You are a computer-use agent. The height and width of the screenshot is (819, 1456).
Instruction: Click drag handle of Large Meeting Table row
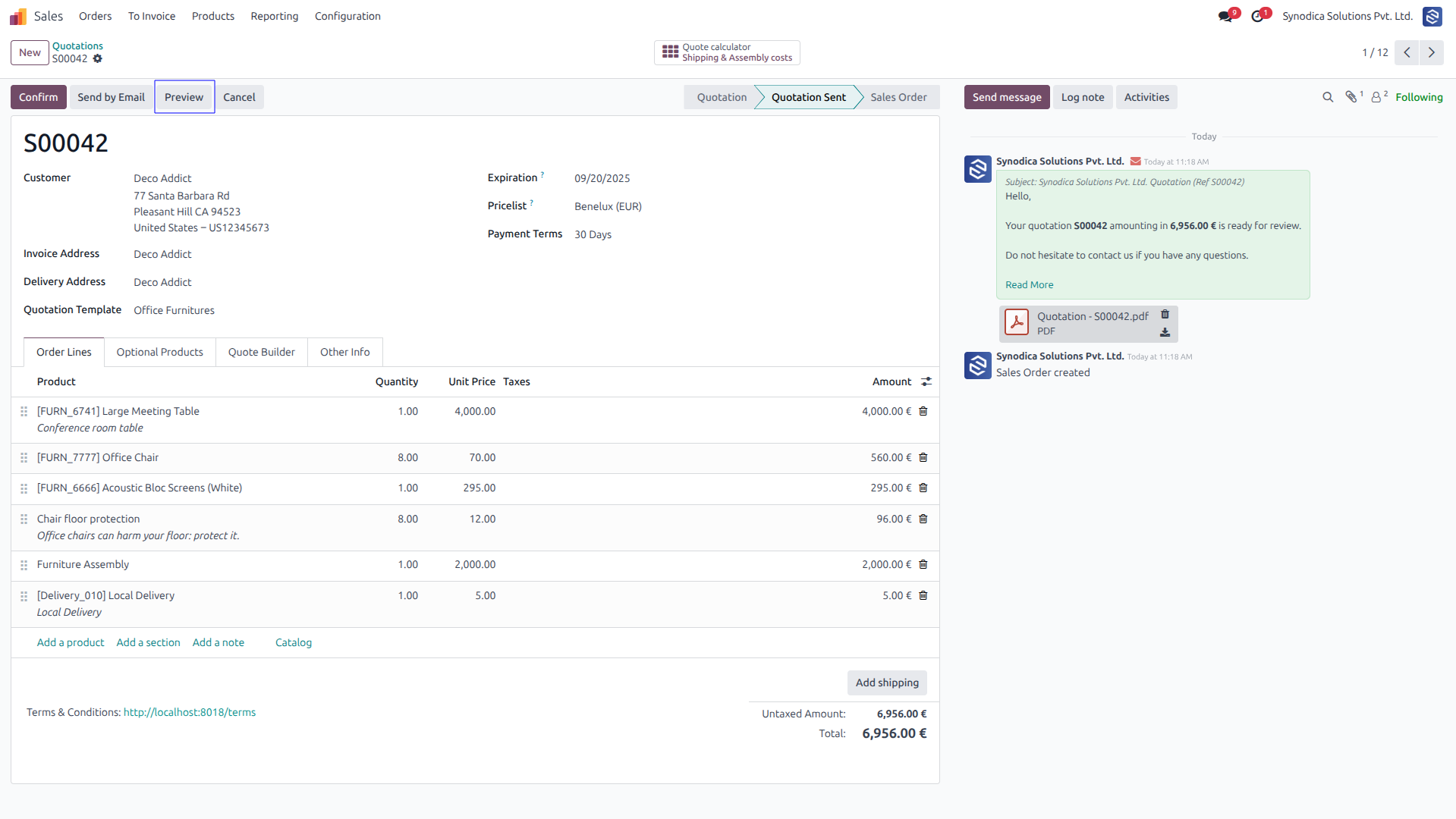(24, 411)
